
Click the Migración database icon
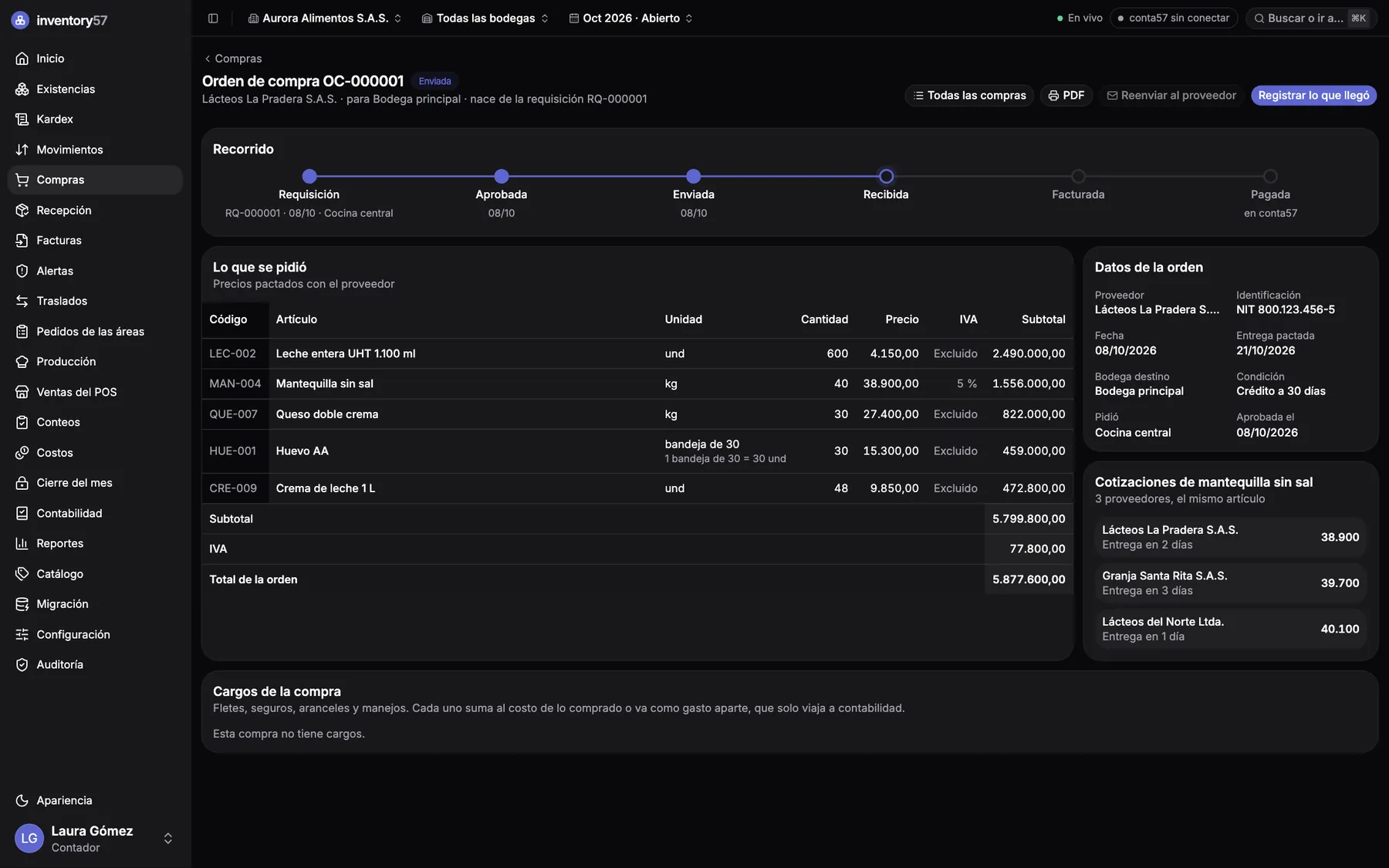coord(22,604)
